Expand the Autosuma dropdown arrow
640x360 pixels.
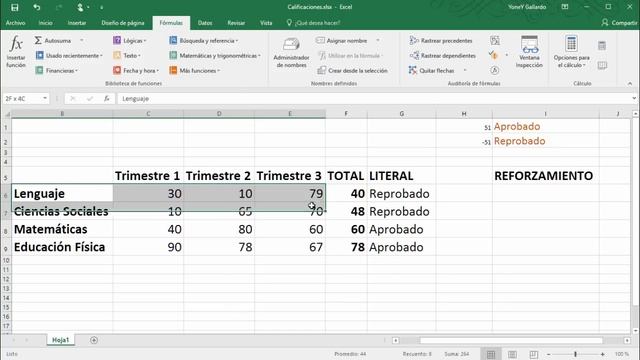click(82, 40)
